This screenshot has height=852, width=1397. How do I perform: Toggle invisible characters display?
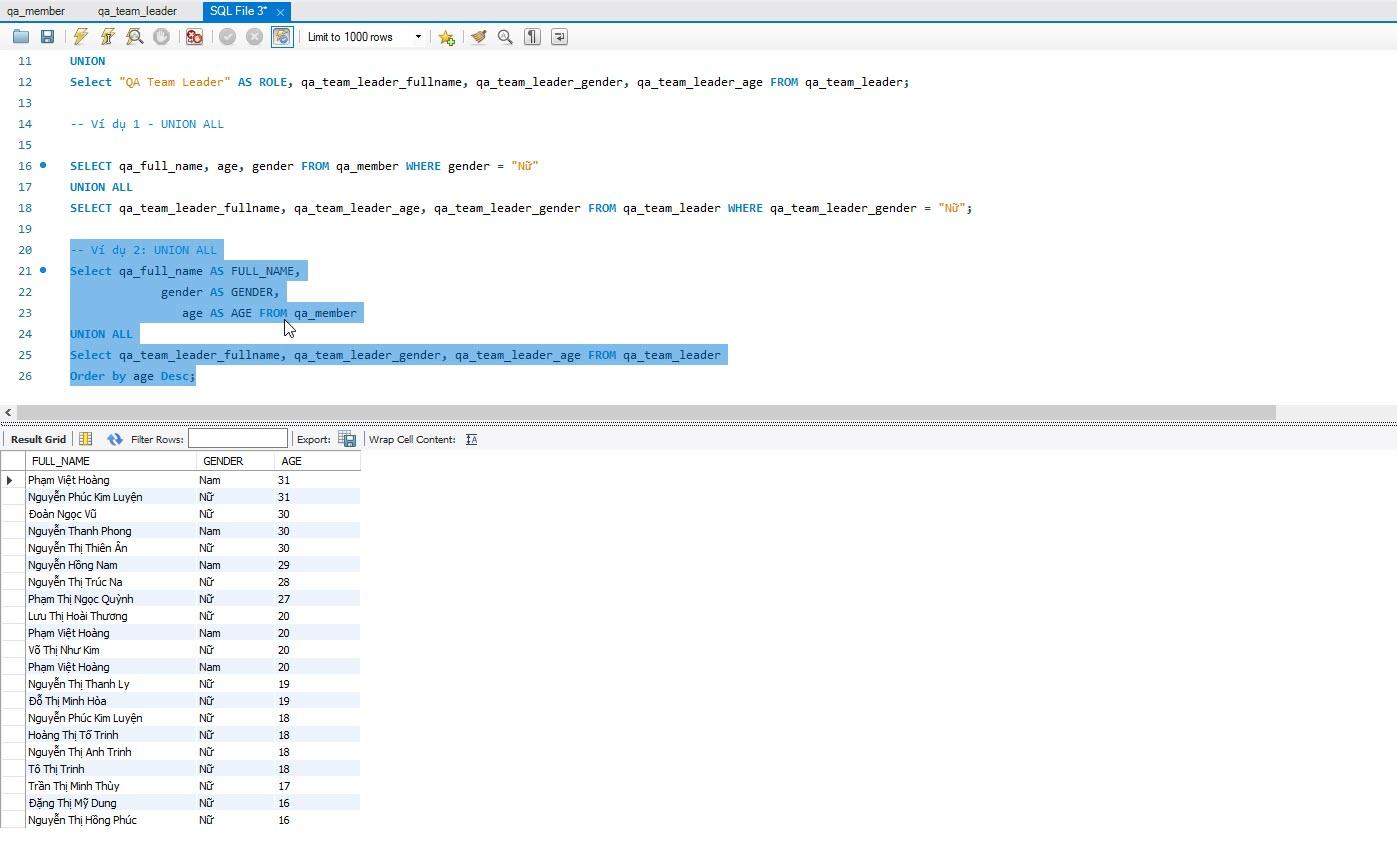pos(532,37)
